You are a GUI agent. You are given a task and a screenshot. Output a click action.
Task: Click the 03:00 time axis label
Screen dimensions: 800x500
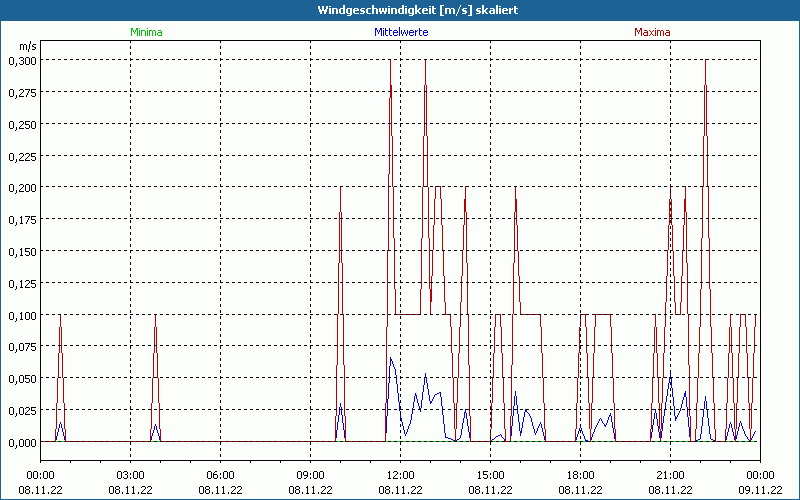[x=130, y=476]
